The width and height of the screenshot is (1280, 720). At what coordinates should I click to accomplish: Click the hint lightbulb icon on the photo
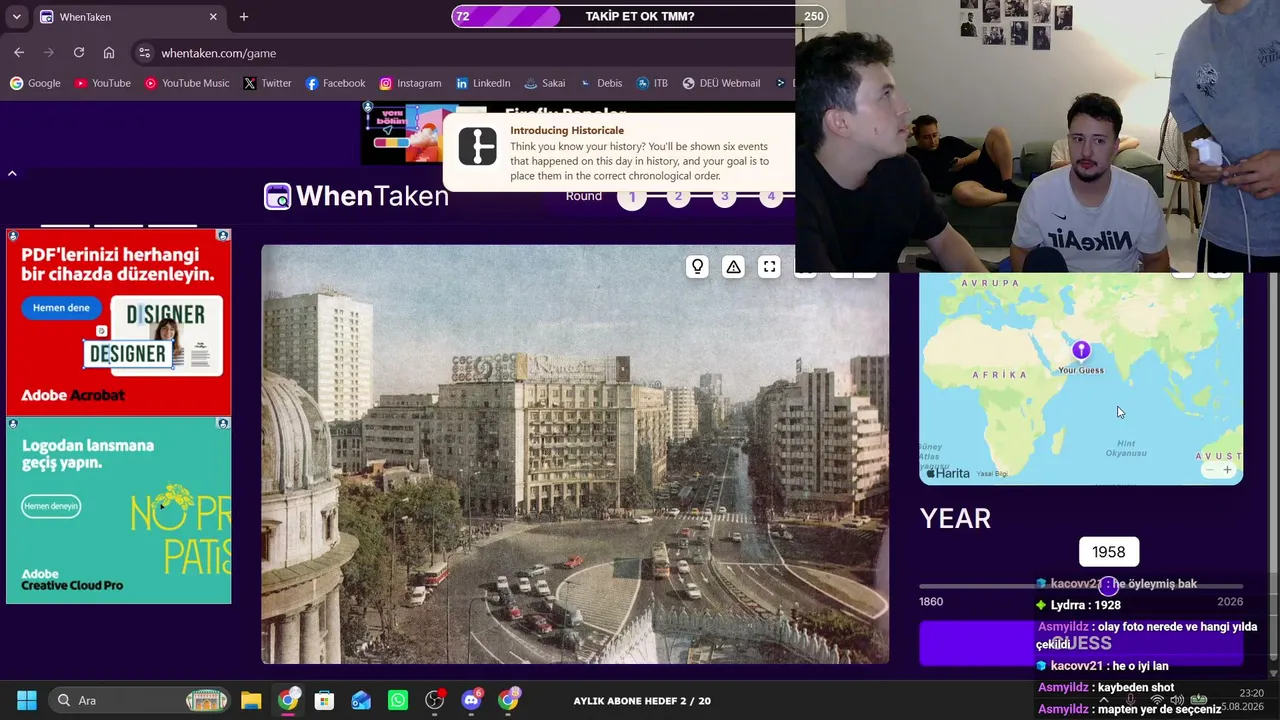697,267
